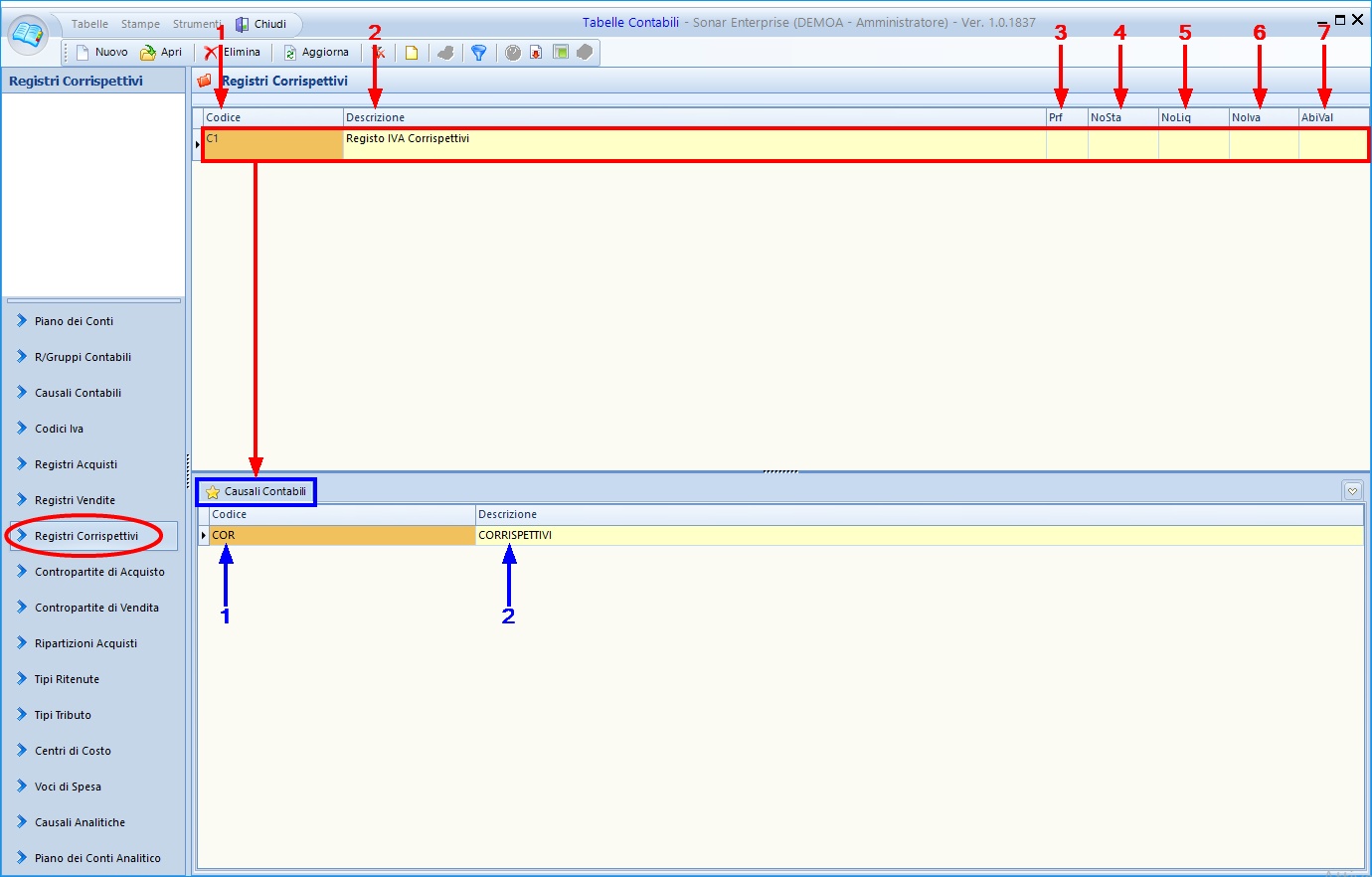Image resolution: width=1372 pixels, height=877 pixels.
Task: Click the horizontal splitter grip between the panels
Action: pyautogui.click(x=780, y=471)
